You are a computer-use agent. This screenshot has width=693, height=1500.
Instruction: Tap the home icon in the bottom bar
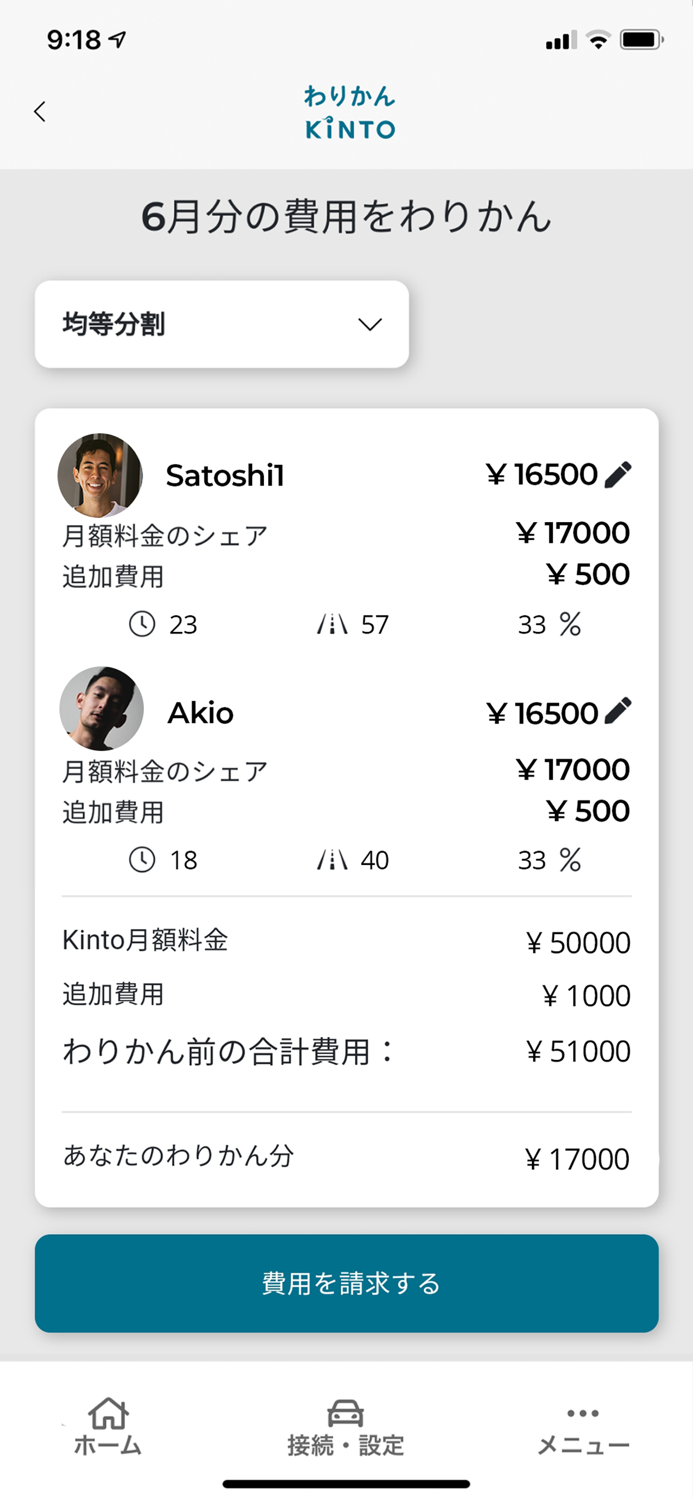(107, 1410)
